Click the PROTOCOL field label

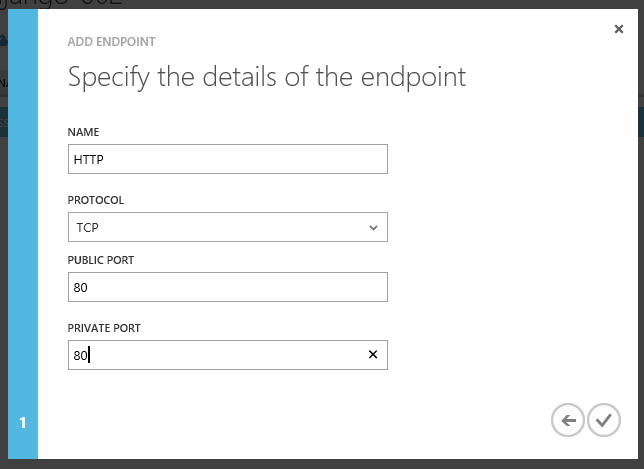(96, 200)
